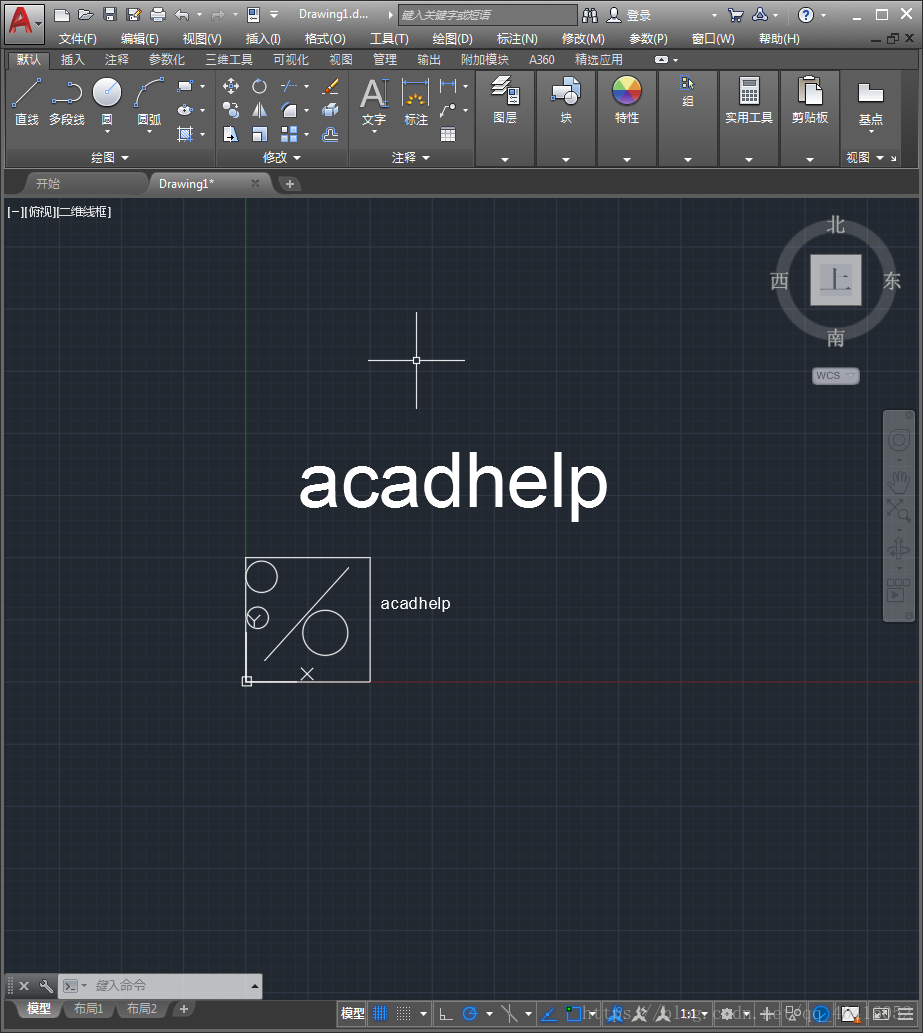Open the annotation scale 1:1 dropdown

click(x=694, y=1013)
